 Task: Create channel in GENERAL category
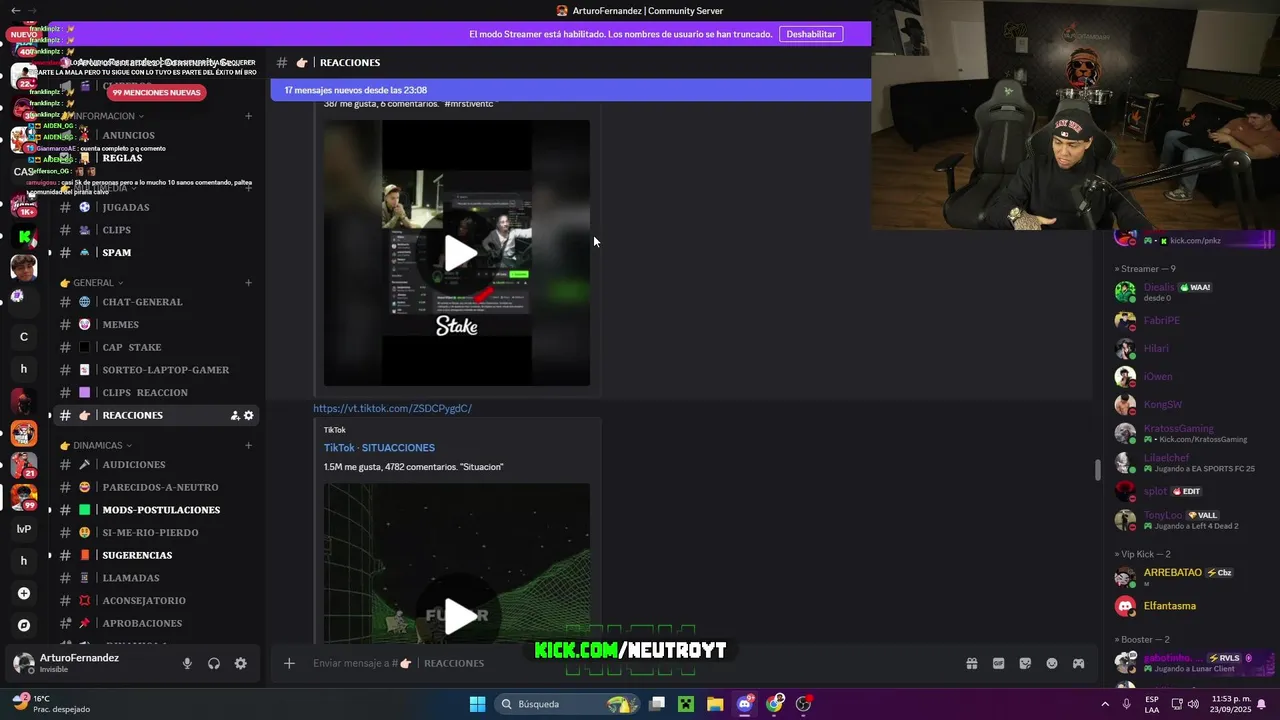pyautogui.click(x=248, y=283)
